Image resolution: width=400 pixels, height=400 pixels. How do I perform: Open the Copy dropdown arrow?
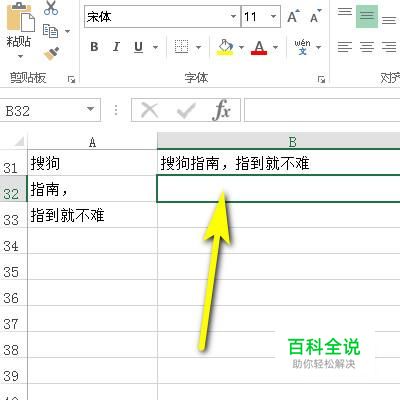67,32
